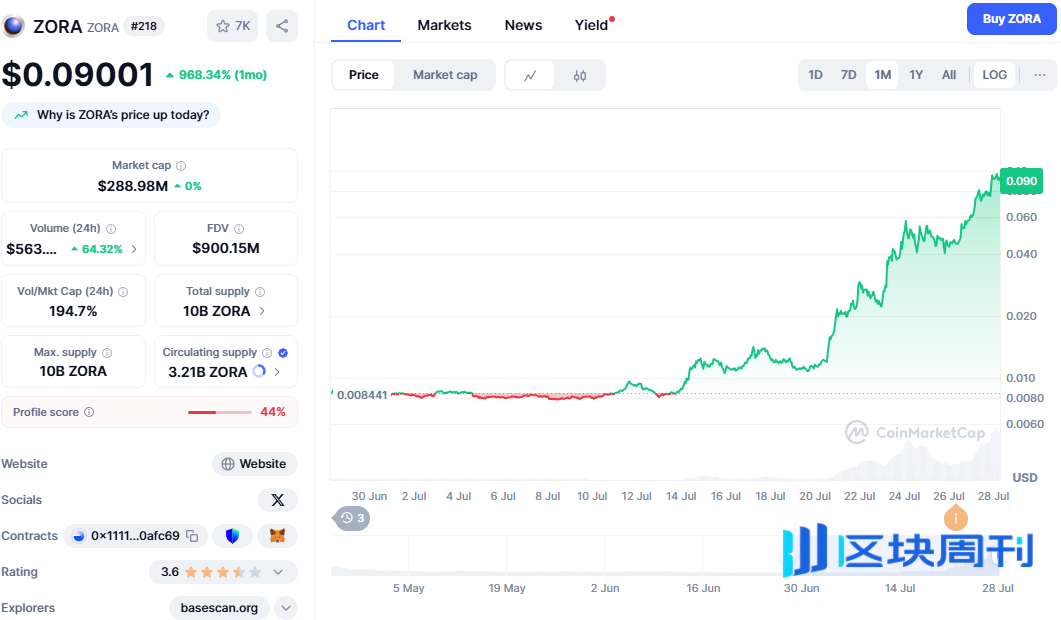Click the #218 rank badge

point(143,26)
